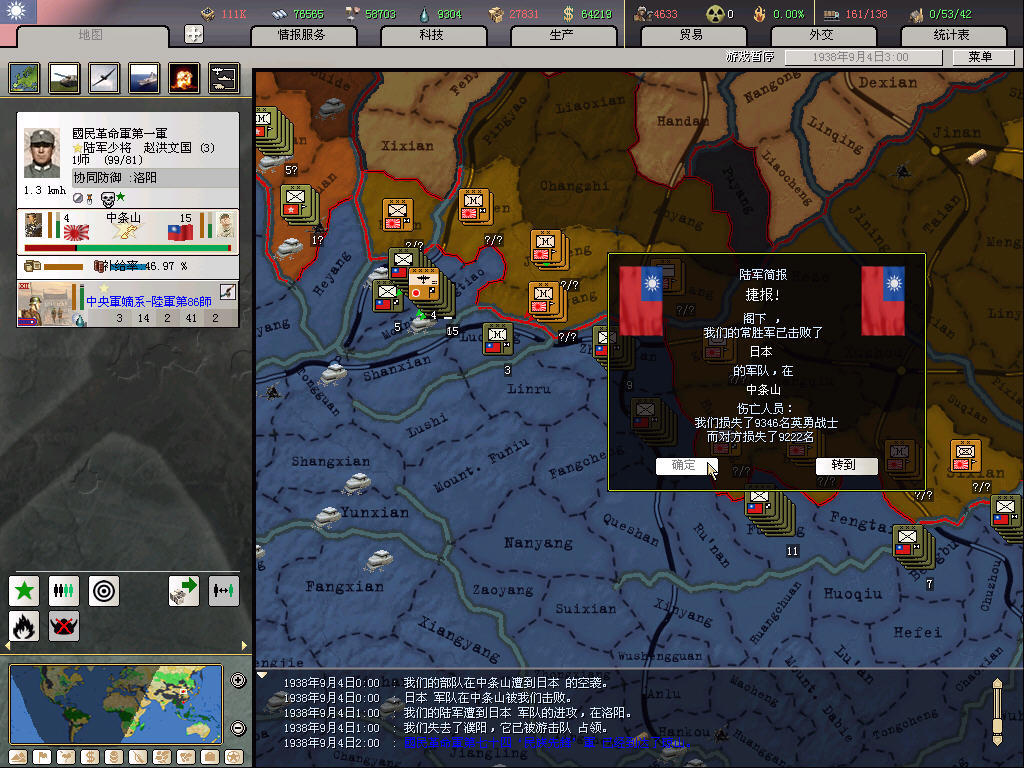The width and height of the screenshot is (1024, 768).
Task: Expand order buttons with right yellow arrow
Action: 245,647
